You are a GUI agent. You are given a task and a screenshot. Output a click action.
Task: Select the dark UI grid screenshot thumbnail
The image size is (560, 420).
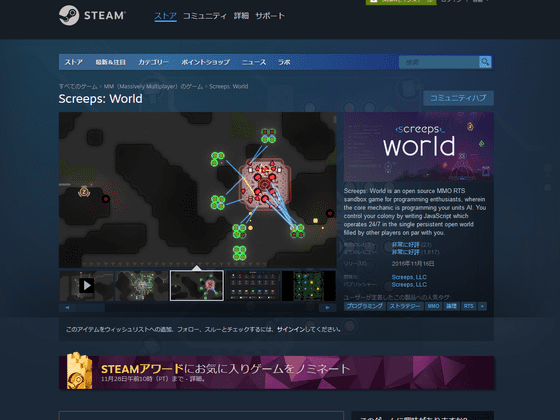(253, 285)
